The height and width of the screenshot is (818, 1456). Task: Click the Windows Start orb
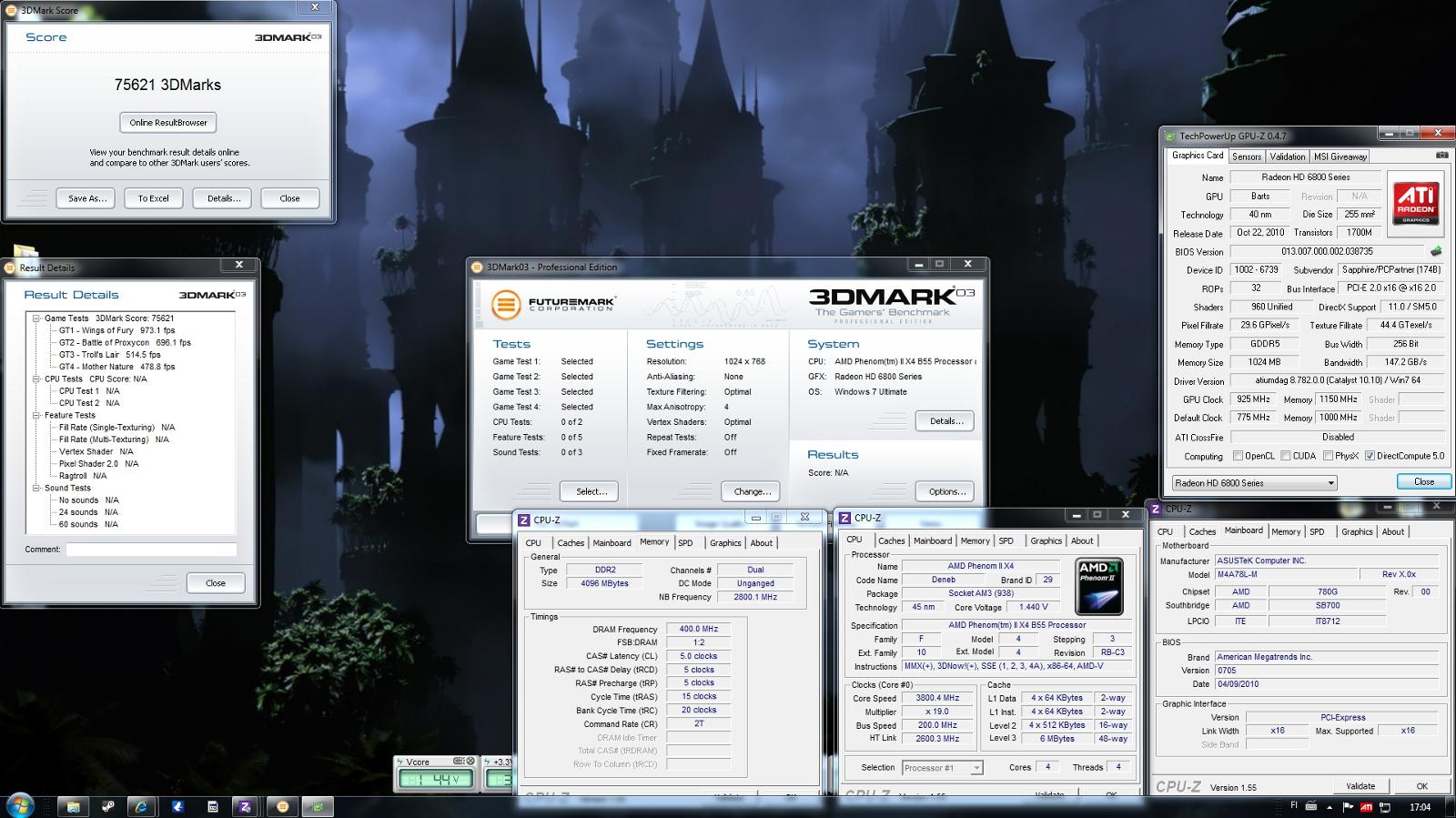(x=20, y=805)
